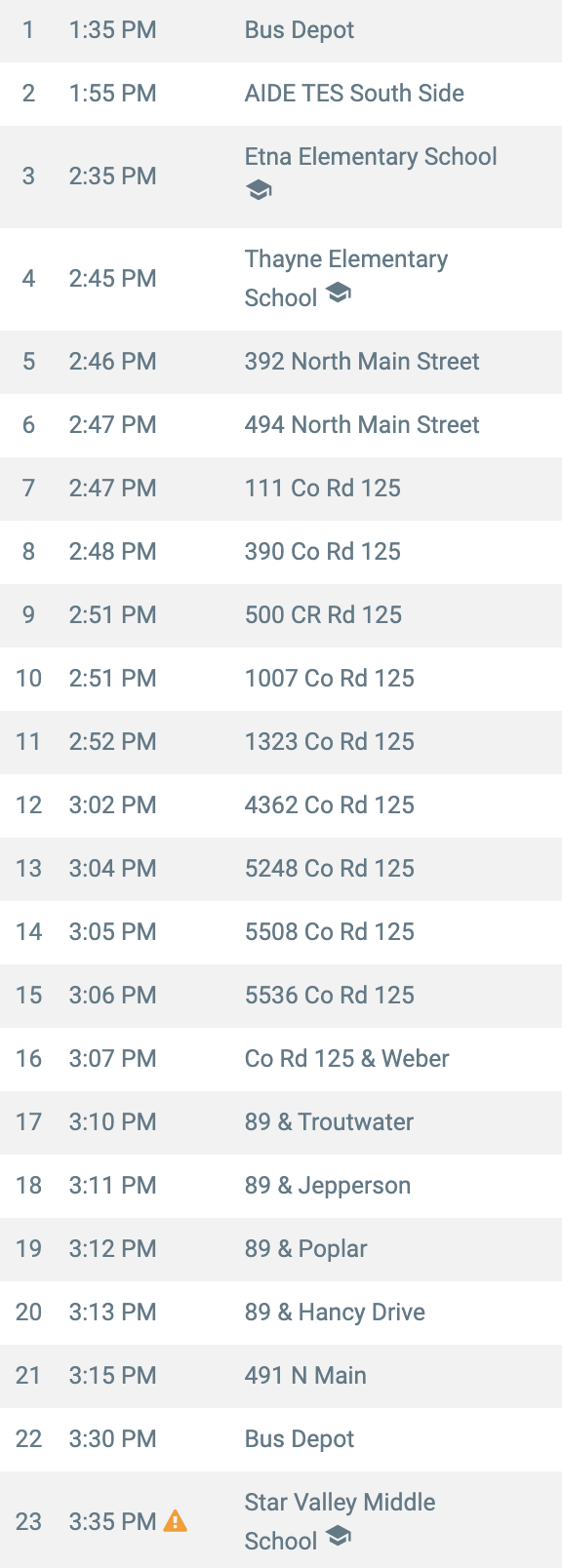The height and width of the screenshot is (1568, 562).
Task: Click the orange warning triangle at 3:35 PM
Action: [x=175, y=1520]
